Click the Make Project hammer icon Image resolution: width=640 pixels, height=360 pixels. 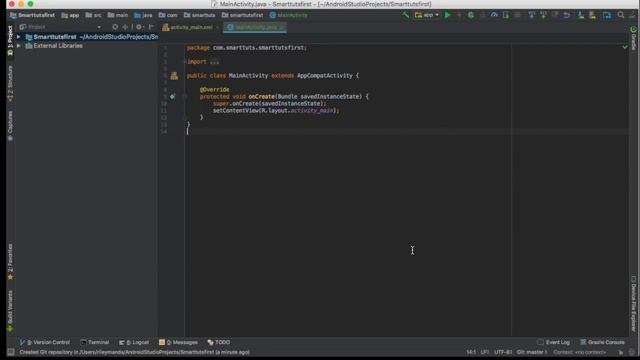tap(405, 15)
